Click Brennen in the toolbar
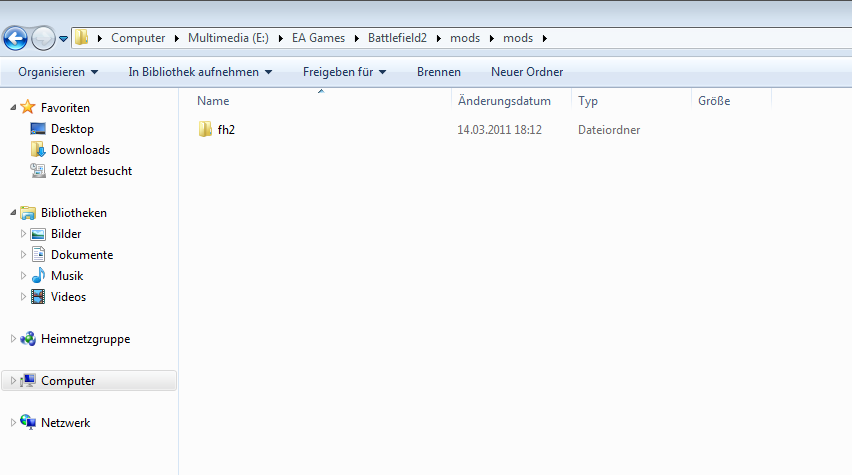852x475 pixels. click(x=438, y=72)
